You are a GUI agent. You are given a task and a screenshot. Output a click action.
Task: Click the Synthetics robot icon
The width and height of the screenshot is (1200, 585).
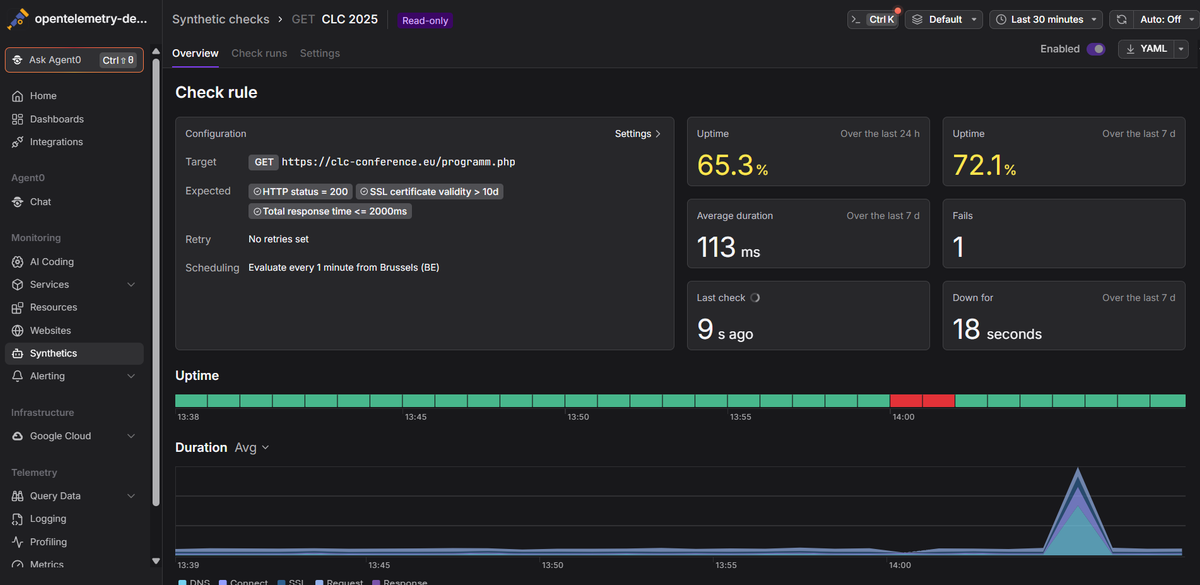tap(18, 354)
